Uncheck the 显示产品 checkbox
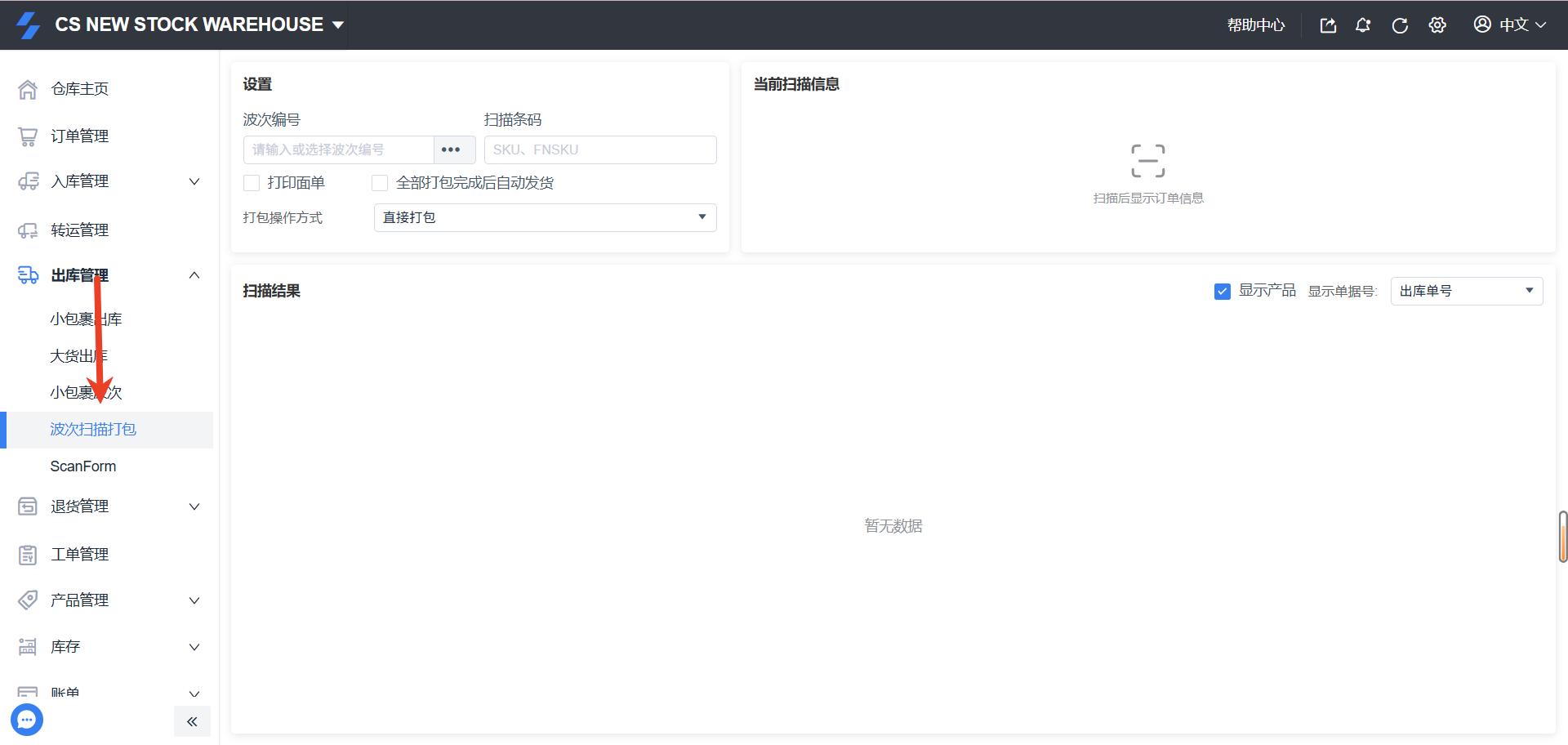This screenshot has height=745, width=1568. tap(1222, 292)
